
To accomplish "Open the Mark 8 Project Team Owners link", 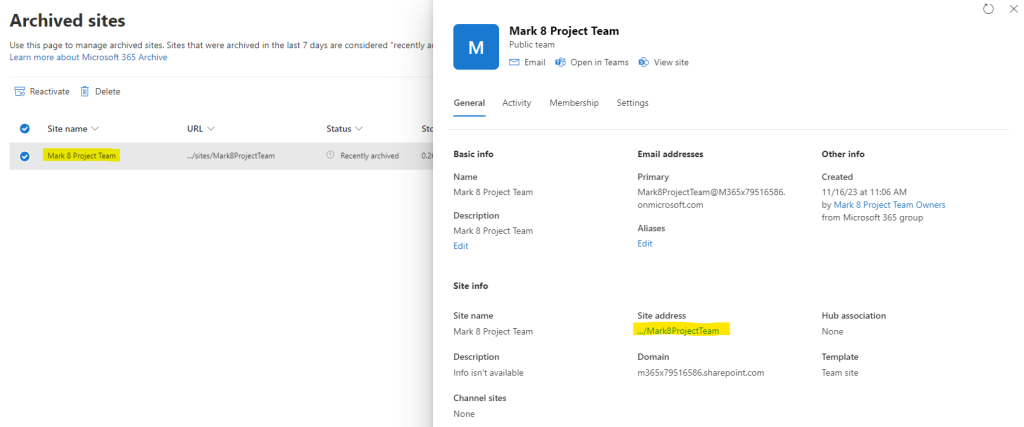I will tap(889, 205).
